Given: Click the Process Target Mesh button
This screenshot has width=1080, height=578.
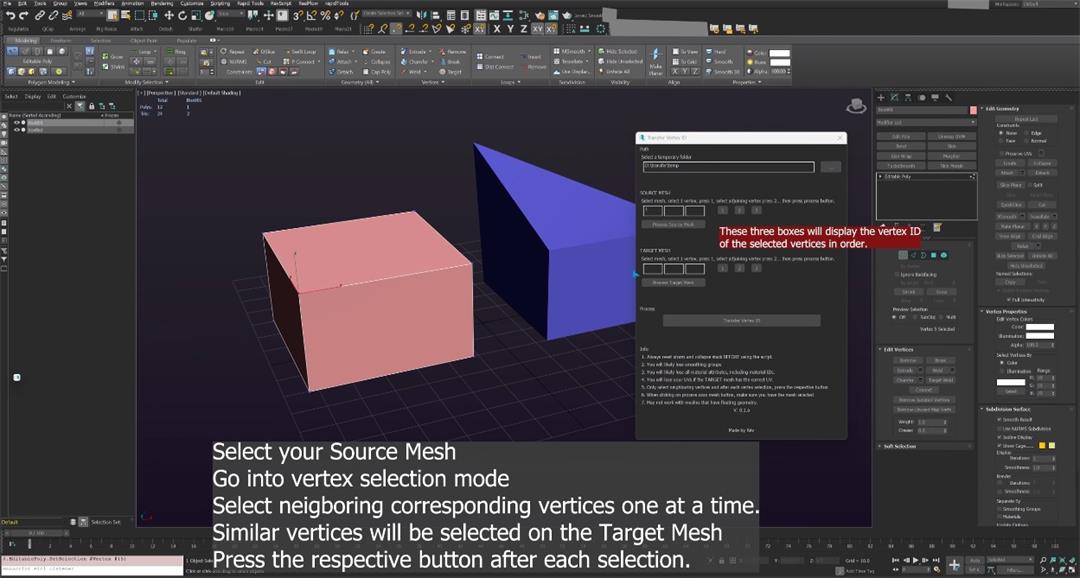Looking at the screenshot, I should [672, 283].
